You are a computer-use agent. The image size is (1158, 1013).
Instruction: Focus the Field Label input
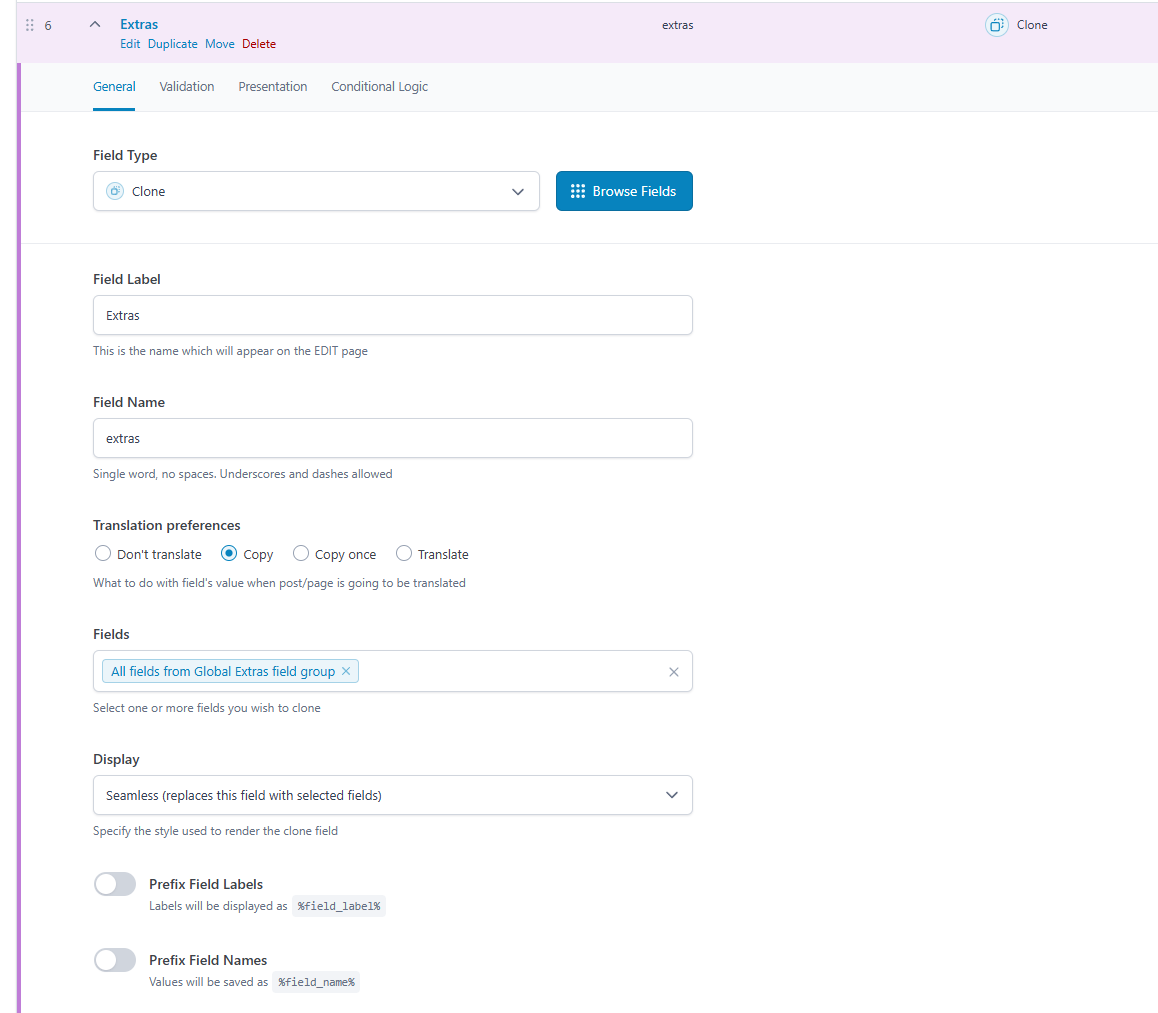(393, 315)
